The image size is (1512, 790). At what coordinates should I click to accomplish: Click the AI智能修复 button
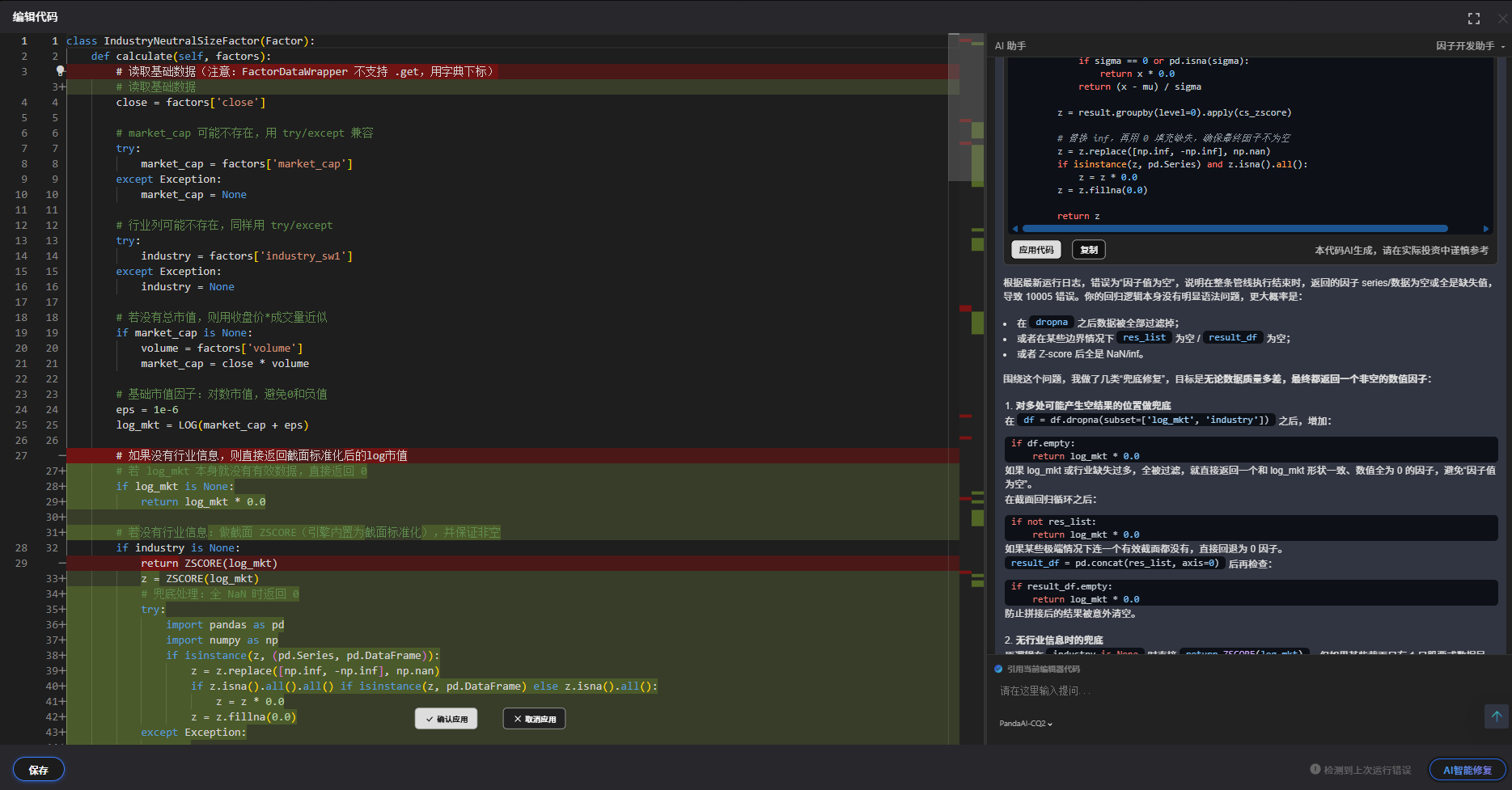(x=1468, y=770)
